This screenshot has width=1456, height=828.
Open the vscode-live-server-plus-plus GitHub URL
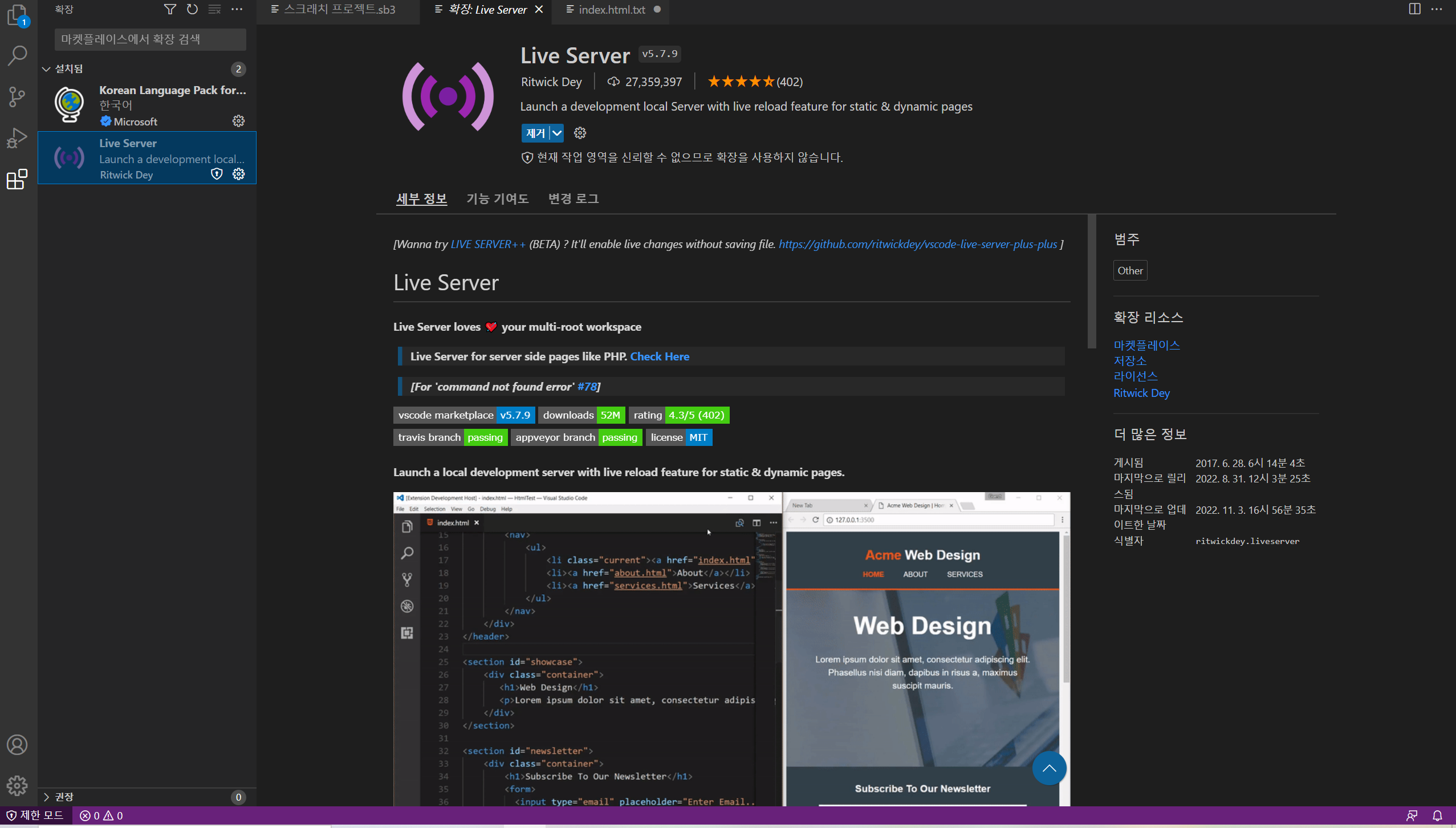[x=918, y=244]
